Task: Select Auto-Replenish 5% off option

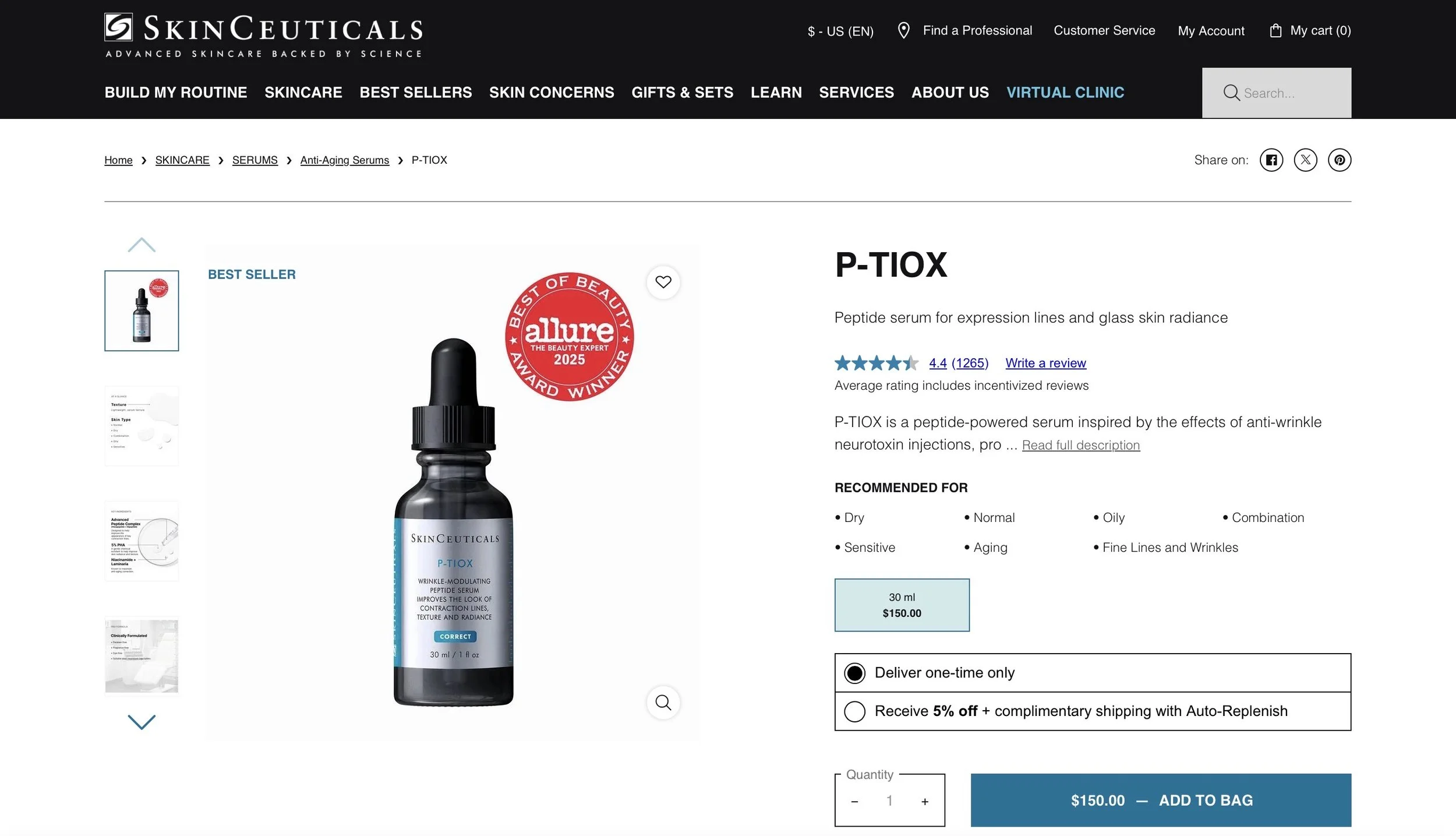Action: pos(1092,711)
